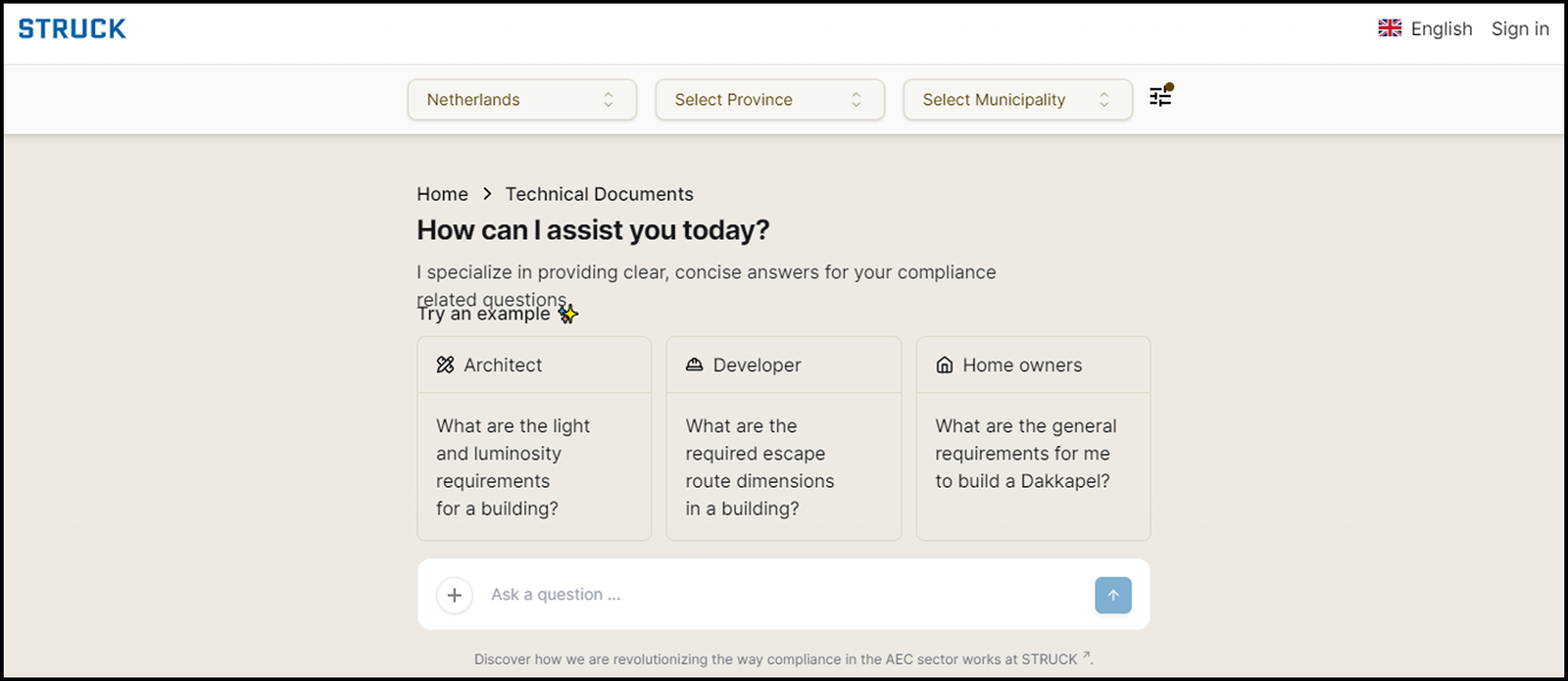Click the 'How can I assist you today?' heading
This screenshot has width=1568, height=681.
(593, 230)
